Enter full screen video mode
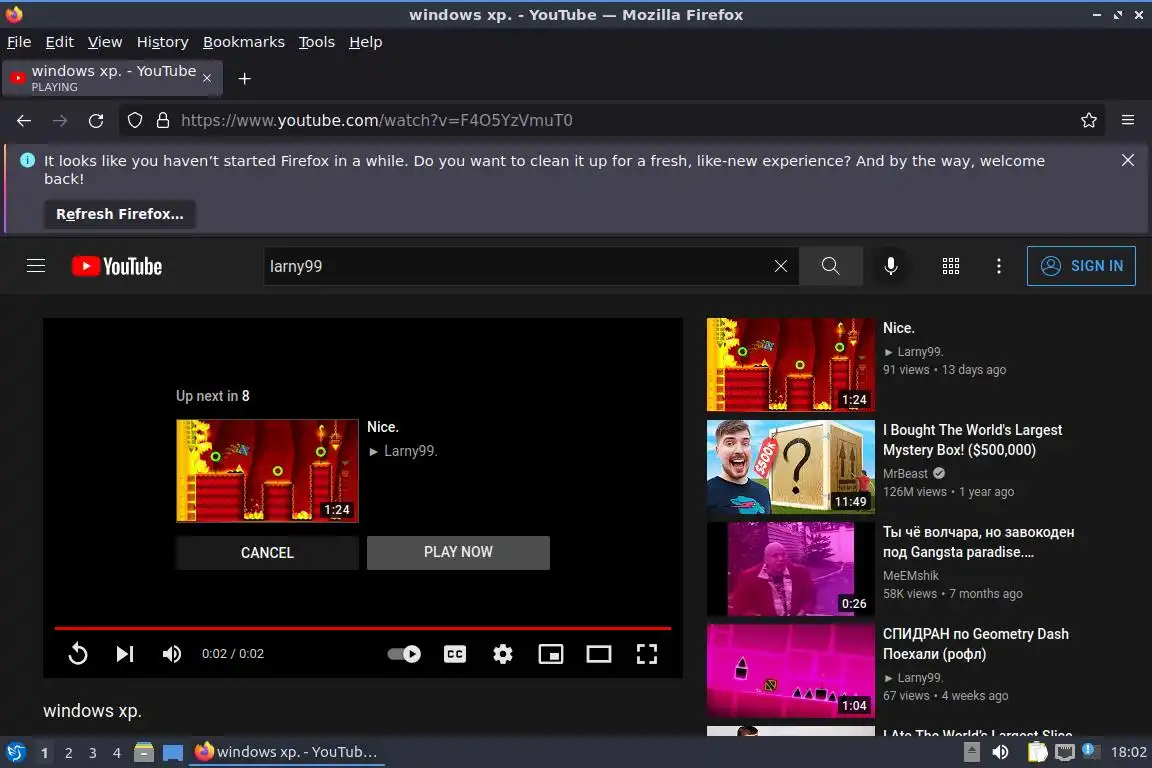 click(x=647, y=654)
